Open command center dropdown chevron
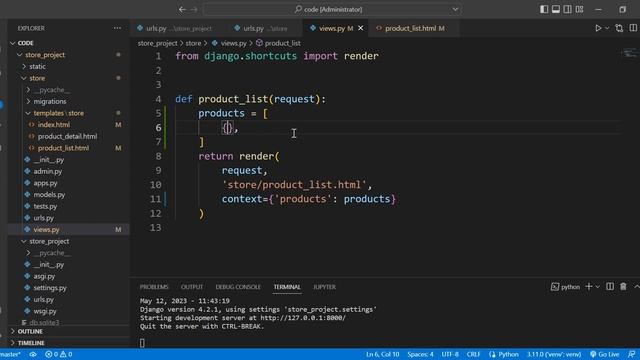Viewport: 640px width, 360px height. (x=455, y=9)
